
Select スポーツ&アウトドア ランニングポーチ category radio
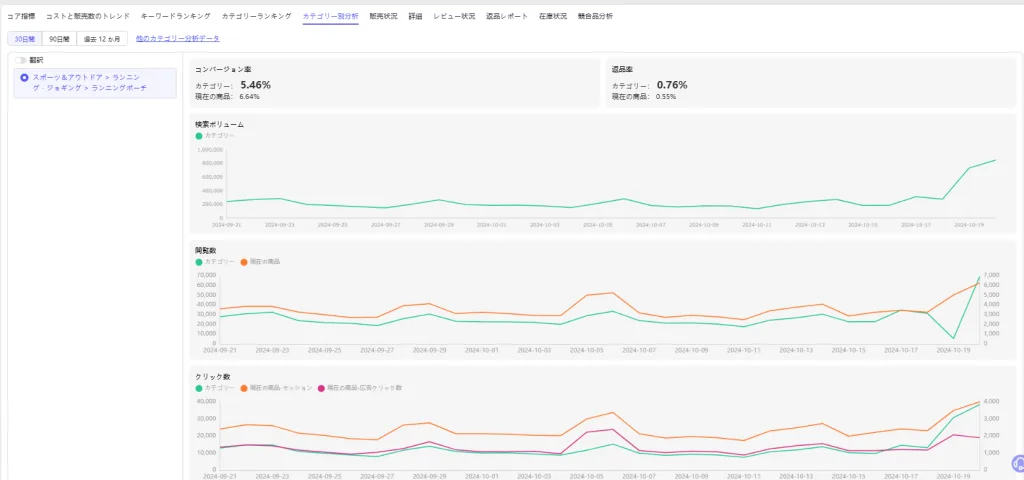point(24,77)
